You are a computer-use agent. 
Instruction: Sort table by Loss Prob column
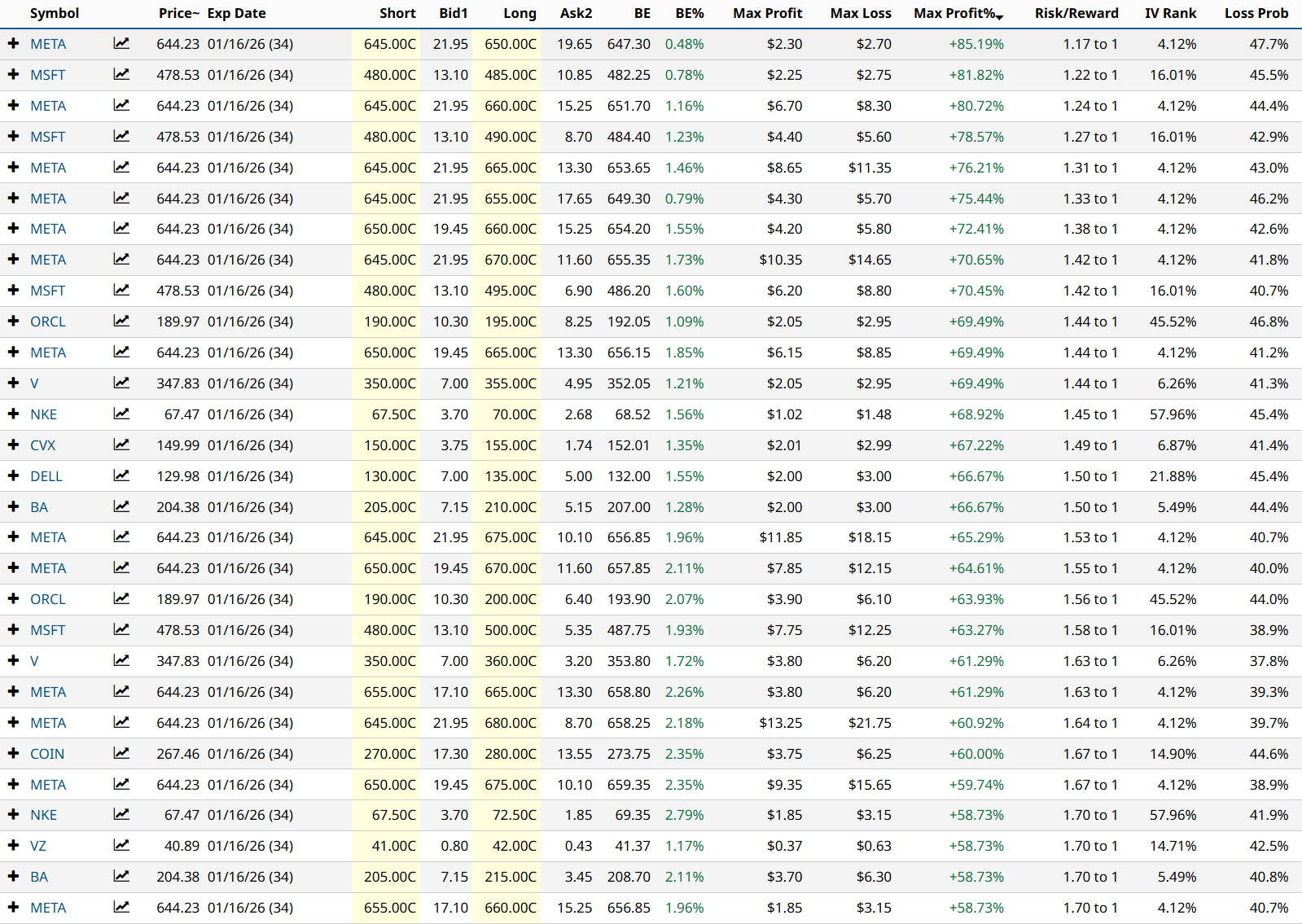click(x=1256, y=13)
